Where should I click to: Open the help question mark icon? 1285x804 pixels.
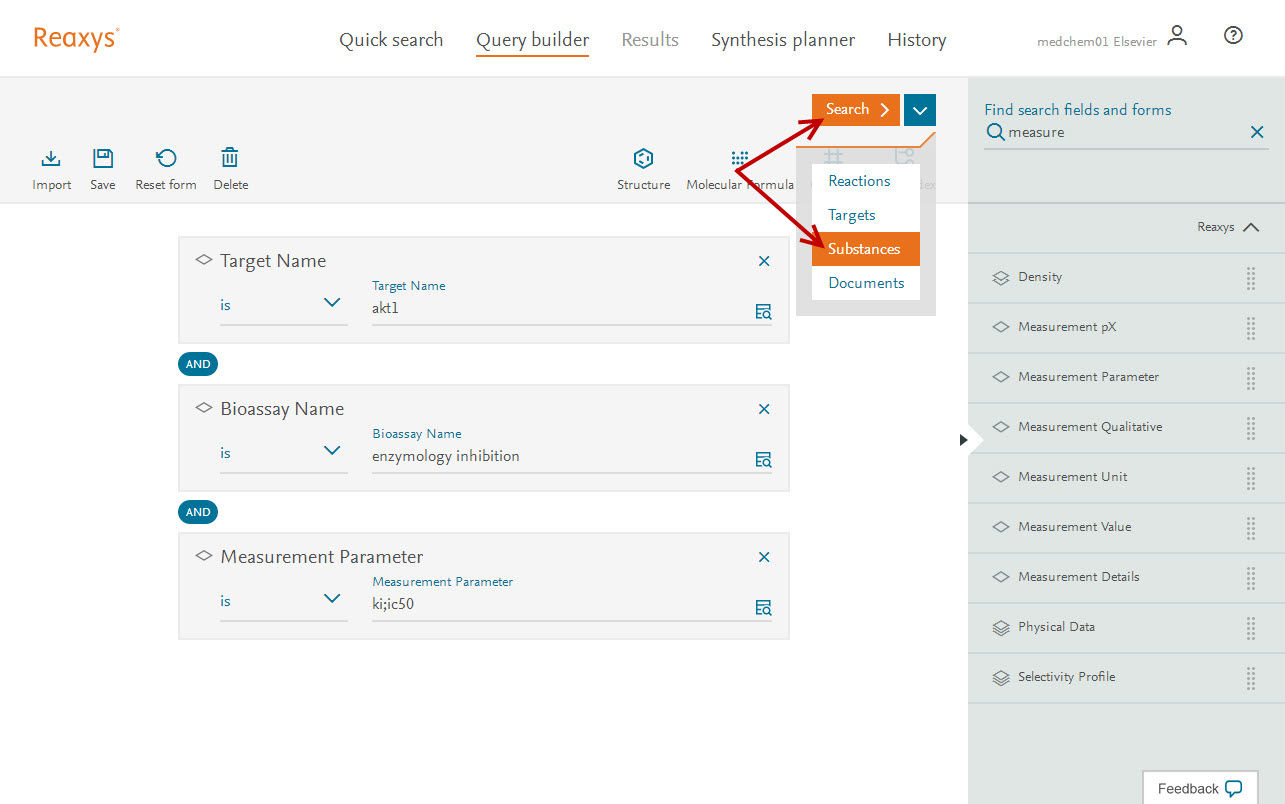[1233, 36]
